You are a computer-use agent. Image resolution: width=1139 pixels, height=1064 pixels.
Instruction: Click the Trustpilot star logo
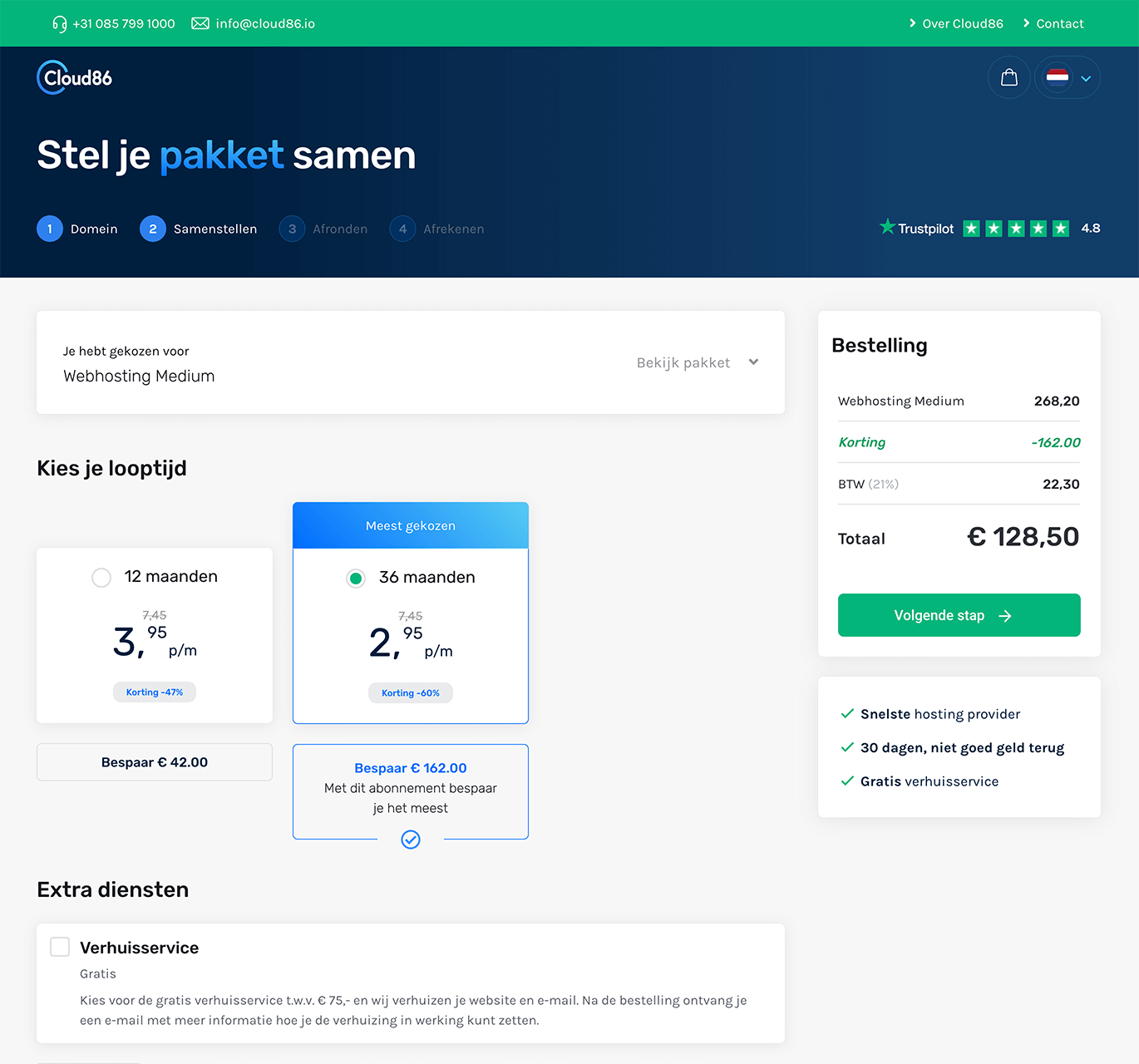coord(886,227)
